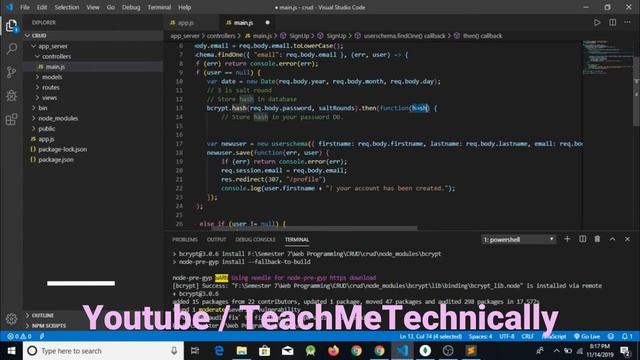Screen dimensions: 640x360
Task: Open the Edit menu
Action: click(42, 7)
